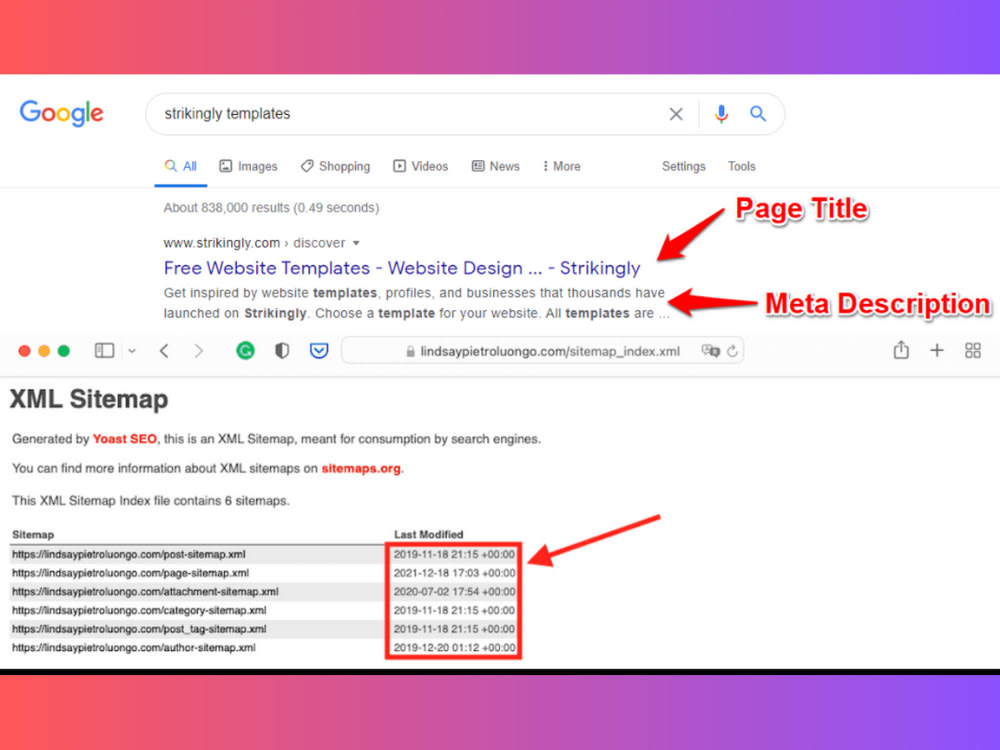Click the Sitemap column header
Viewport: 1000px width, 750px height.
point(33,534)
